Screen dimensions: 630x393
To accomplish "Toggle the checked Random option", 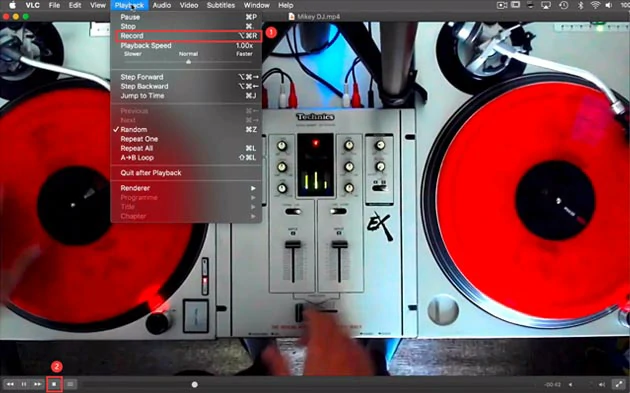I will pyautogui.click(x=186, y=129).
